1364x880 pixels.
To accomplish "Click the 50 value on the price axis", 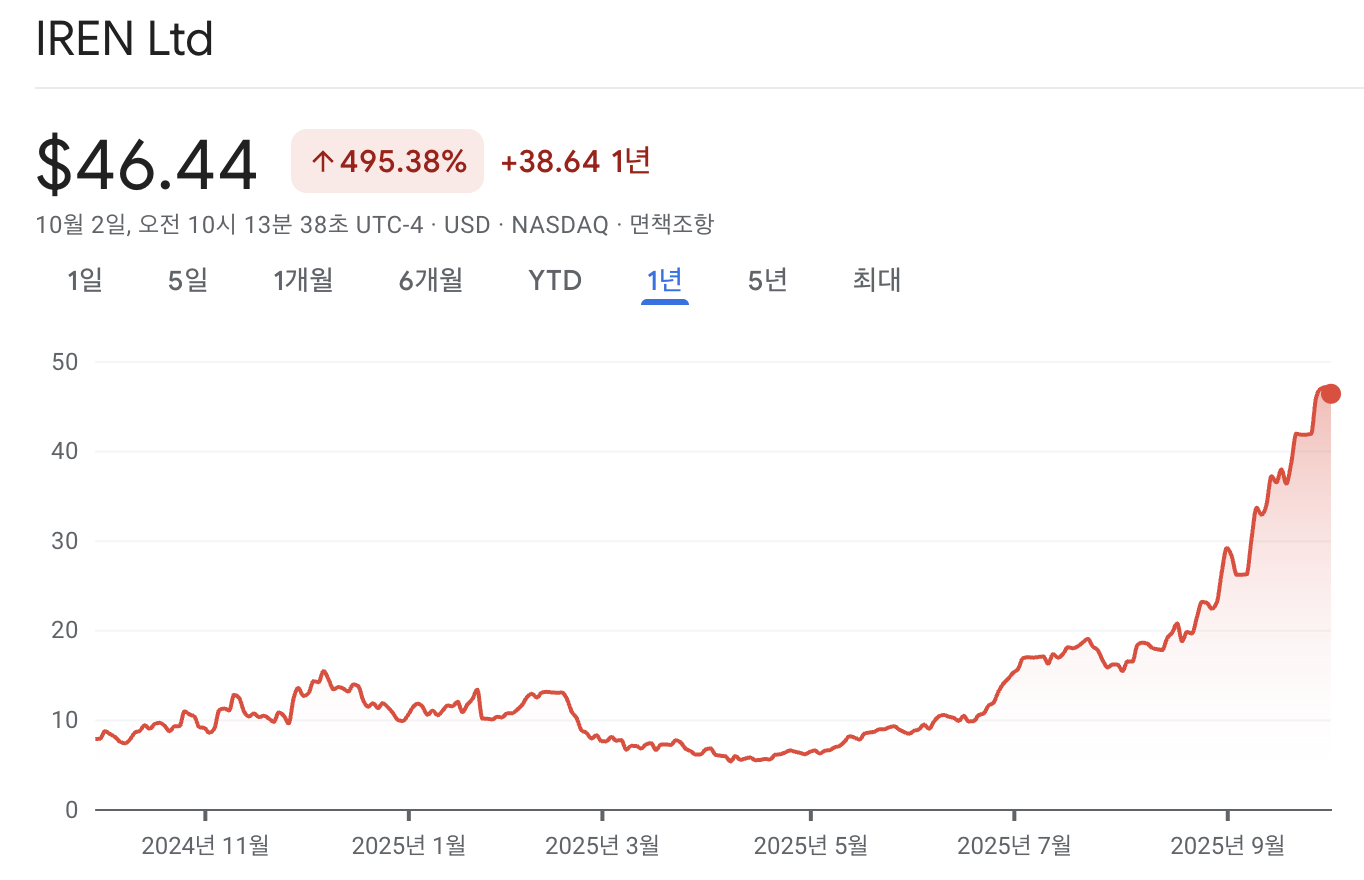I will tap(64, 362).
